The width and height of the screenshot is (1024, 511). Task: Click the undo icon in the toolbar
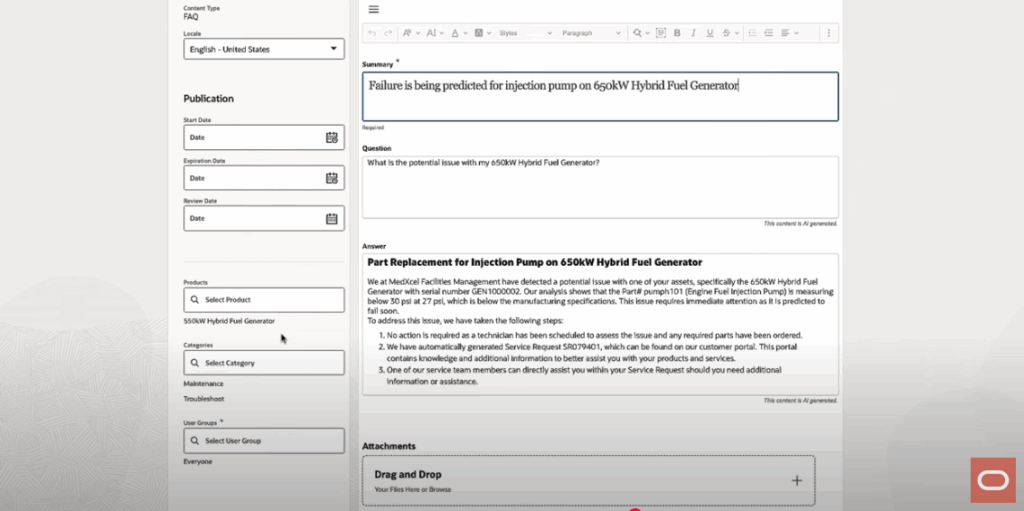pyautogui.click(x=373, y=33)
